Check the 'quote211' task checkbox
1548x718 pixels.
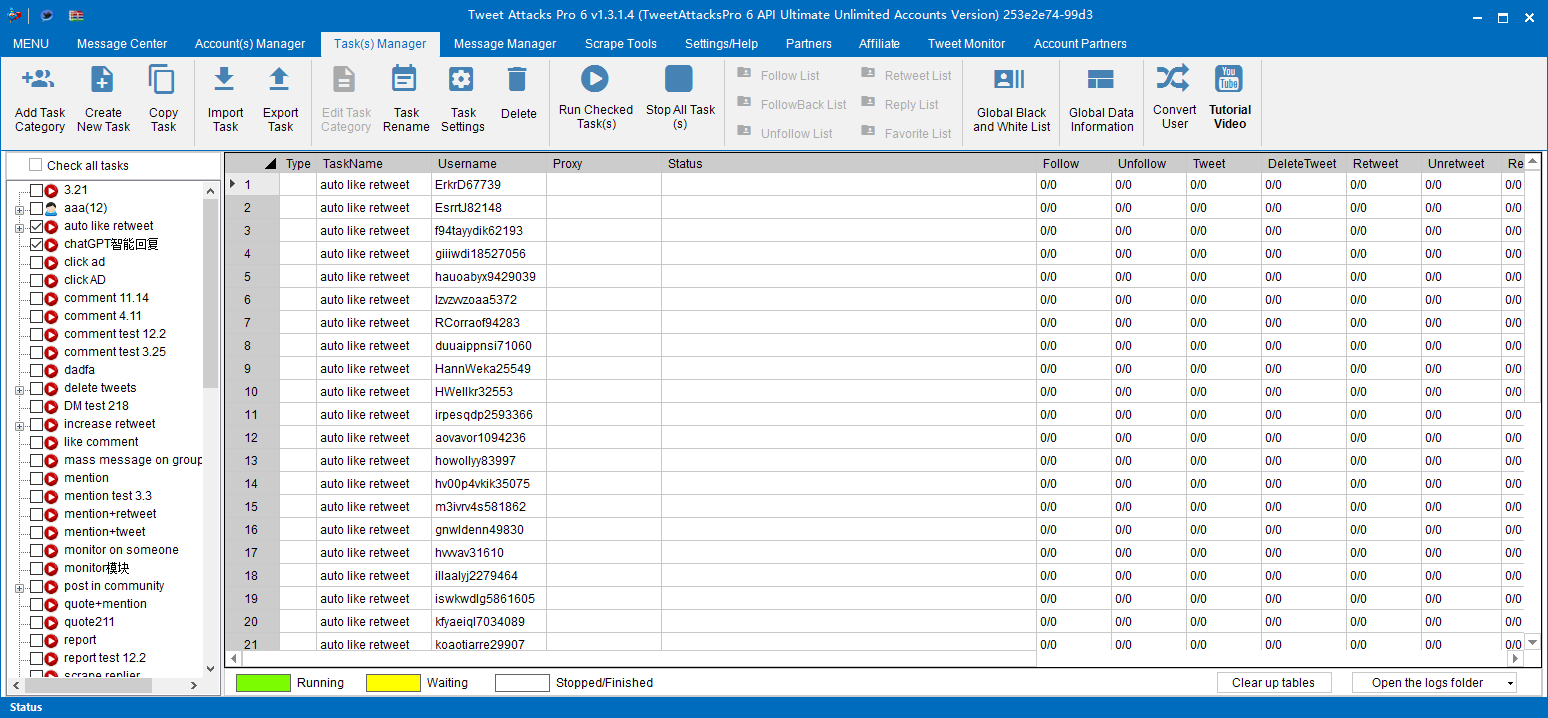pyautogui.click(x=36, y=622)
